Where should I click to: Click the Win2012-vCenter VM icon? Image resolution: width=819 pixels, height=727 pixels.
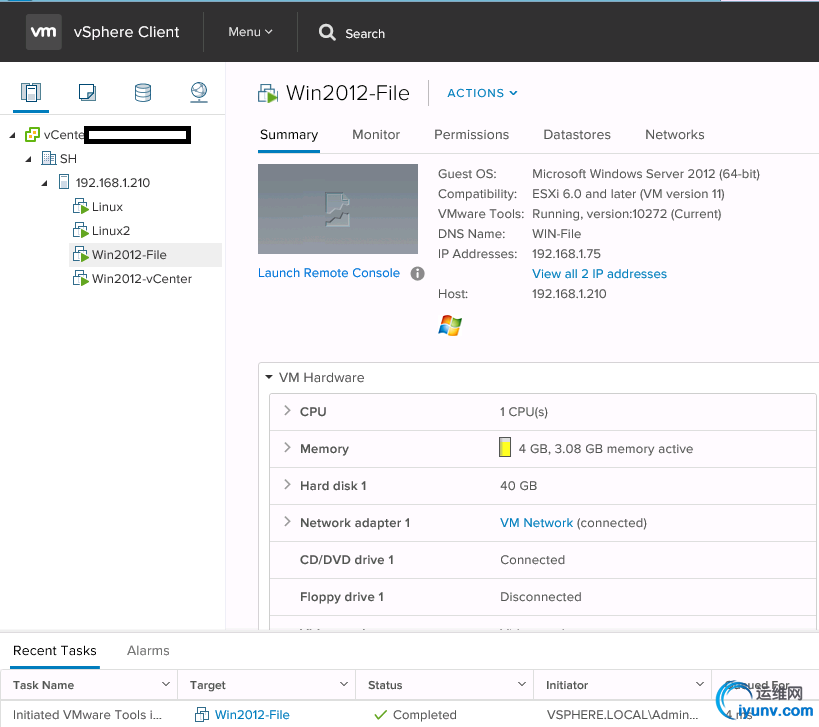coord(80,278)
